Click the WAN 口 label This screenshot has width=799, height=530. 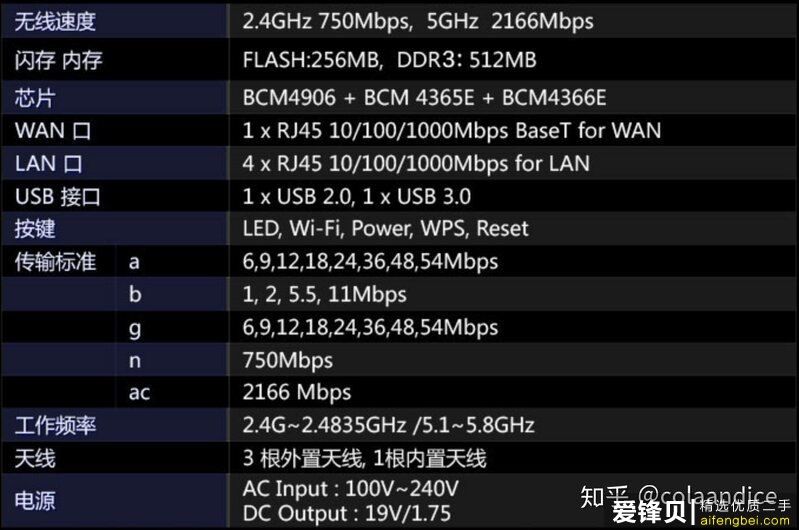tap(53, 130)
